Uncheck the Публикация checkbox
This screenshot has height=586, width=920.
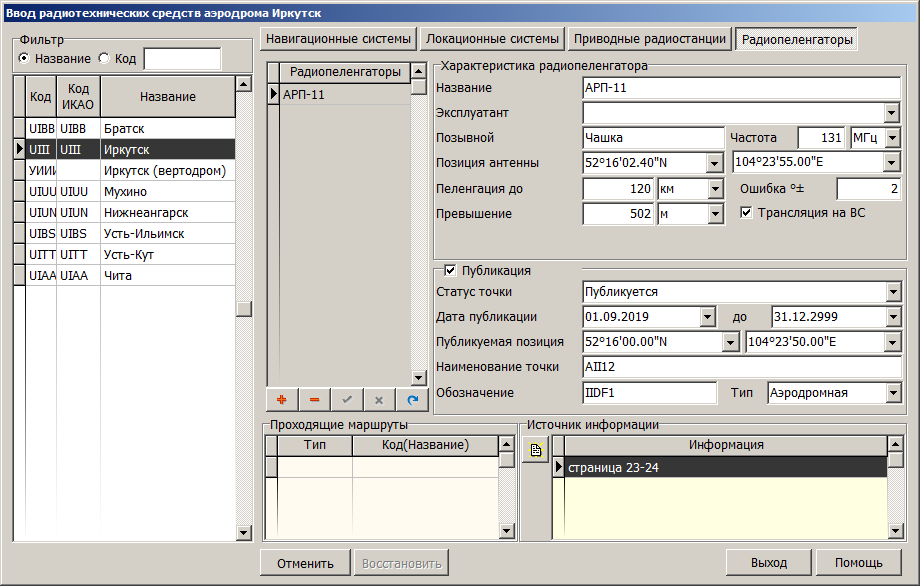450,270
